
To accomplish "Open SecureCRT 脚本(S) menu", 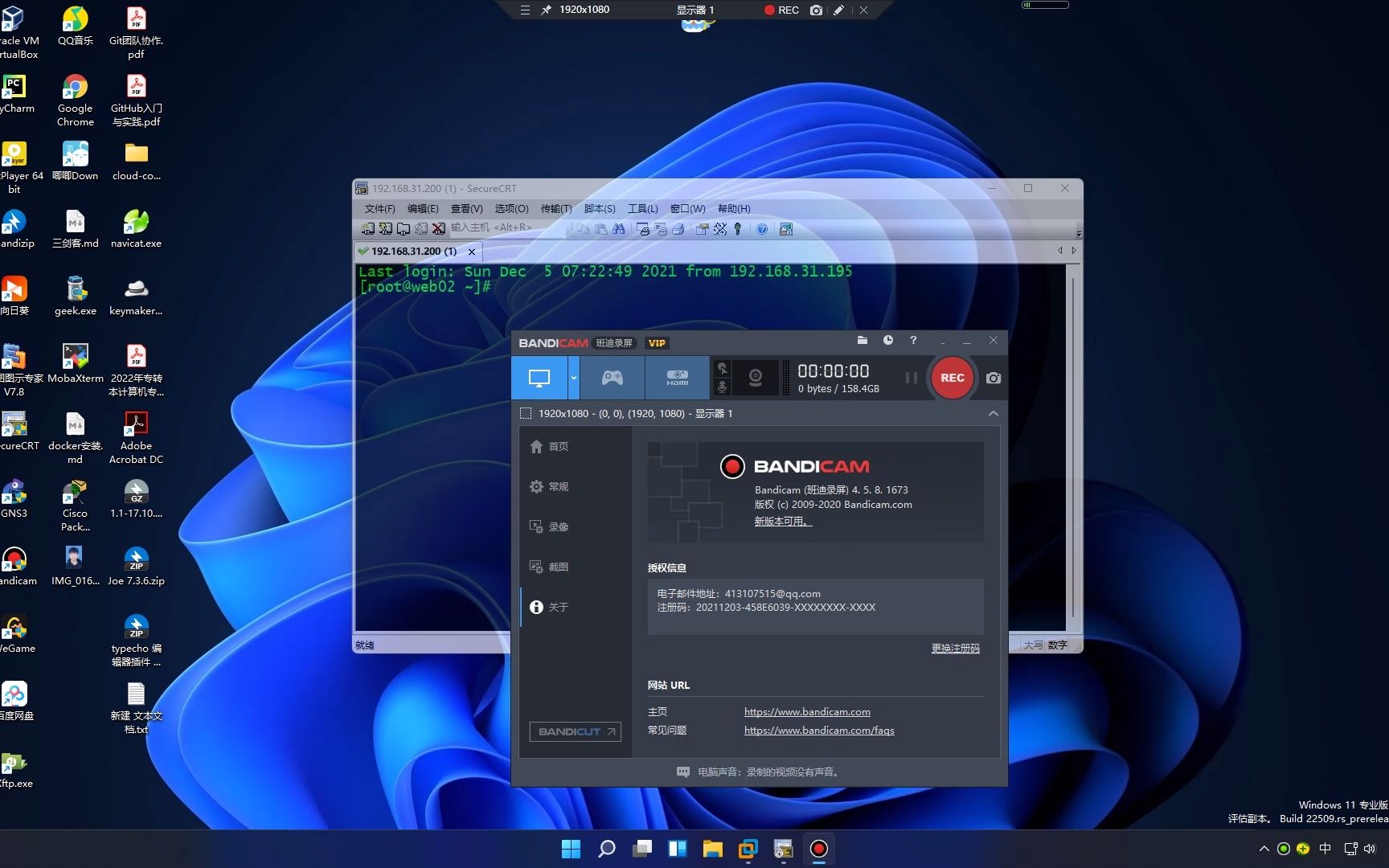I will [600, 208].
